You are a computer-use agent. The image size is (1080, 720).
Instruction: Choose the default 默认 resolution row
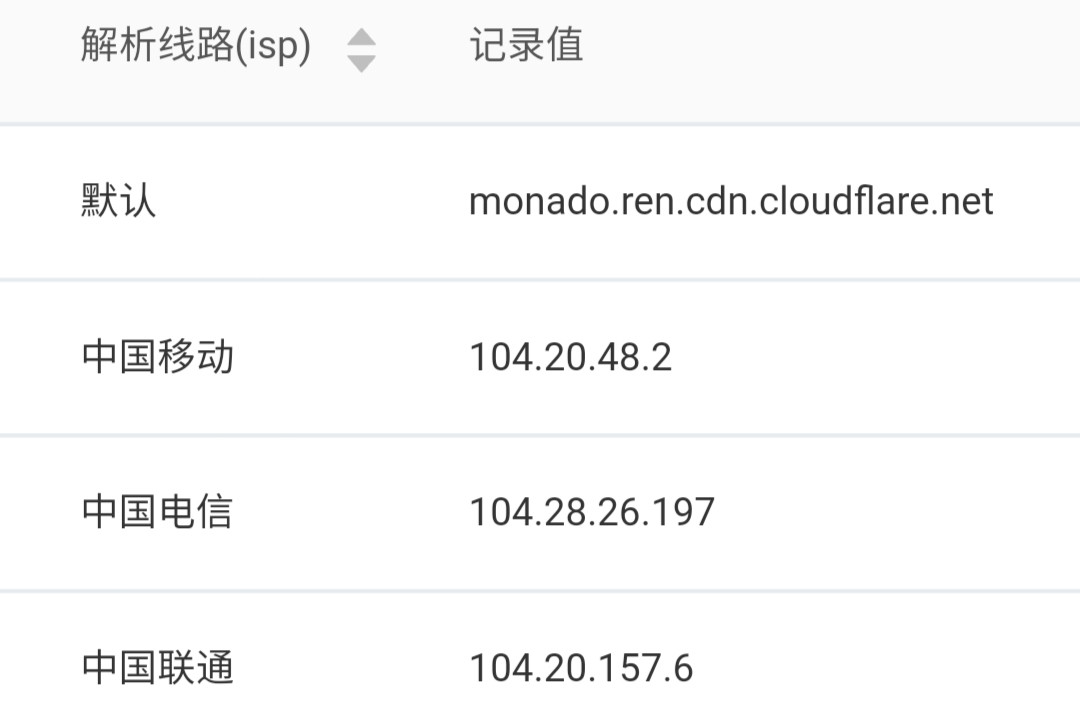(540, 202)
